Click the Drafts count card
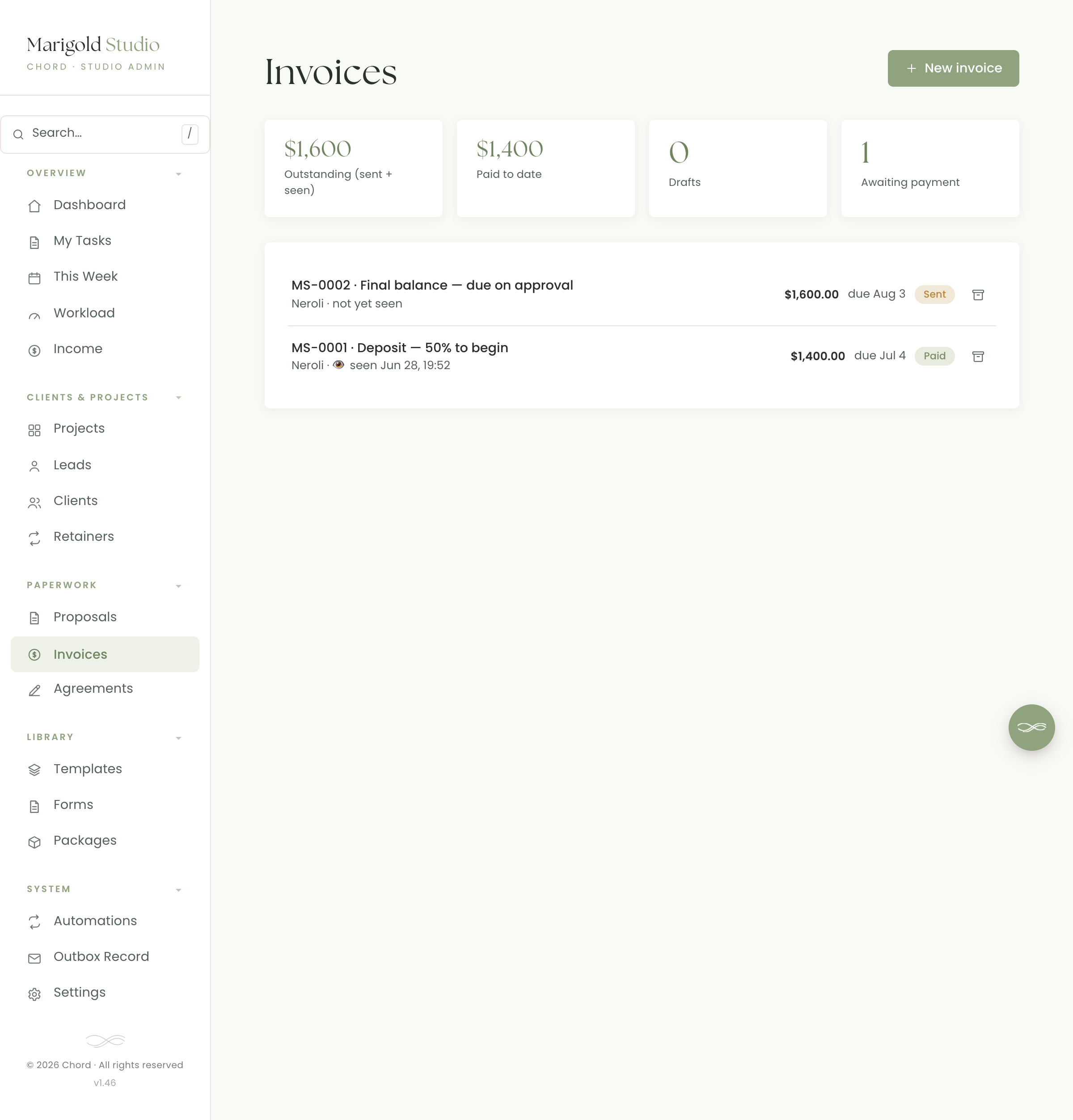 click(x=737, y=168)
